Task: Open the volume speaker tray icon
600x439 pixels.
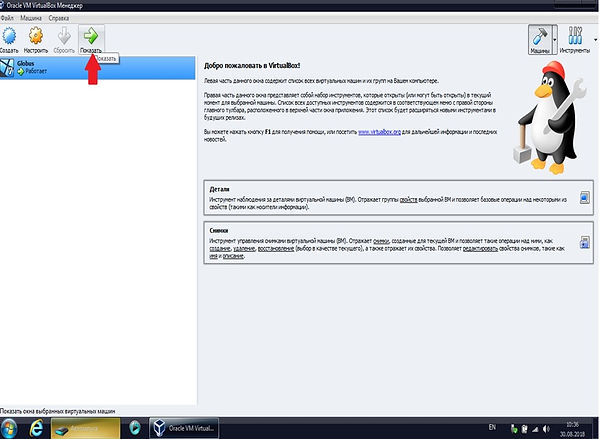Action: 546,429
